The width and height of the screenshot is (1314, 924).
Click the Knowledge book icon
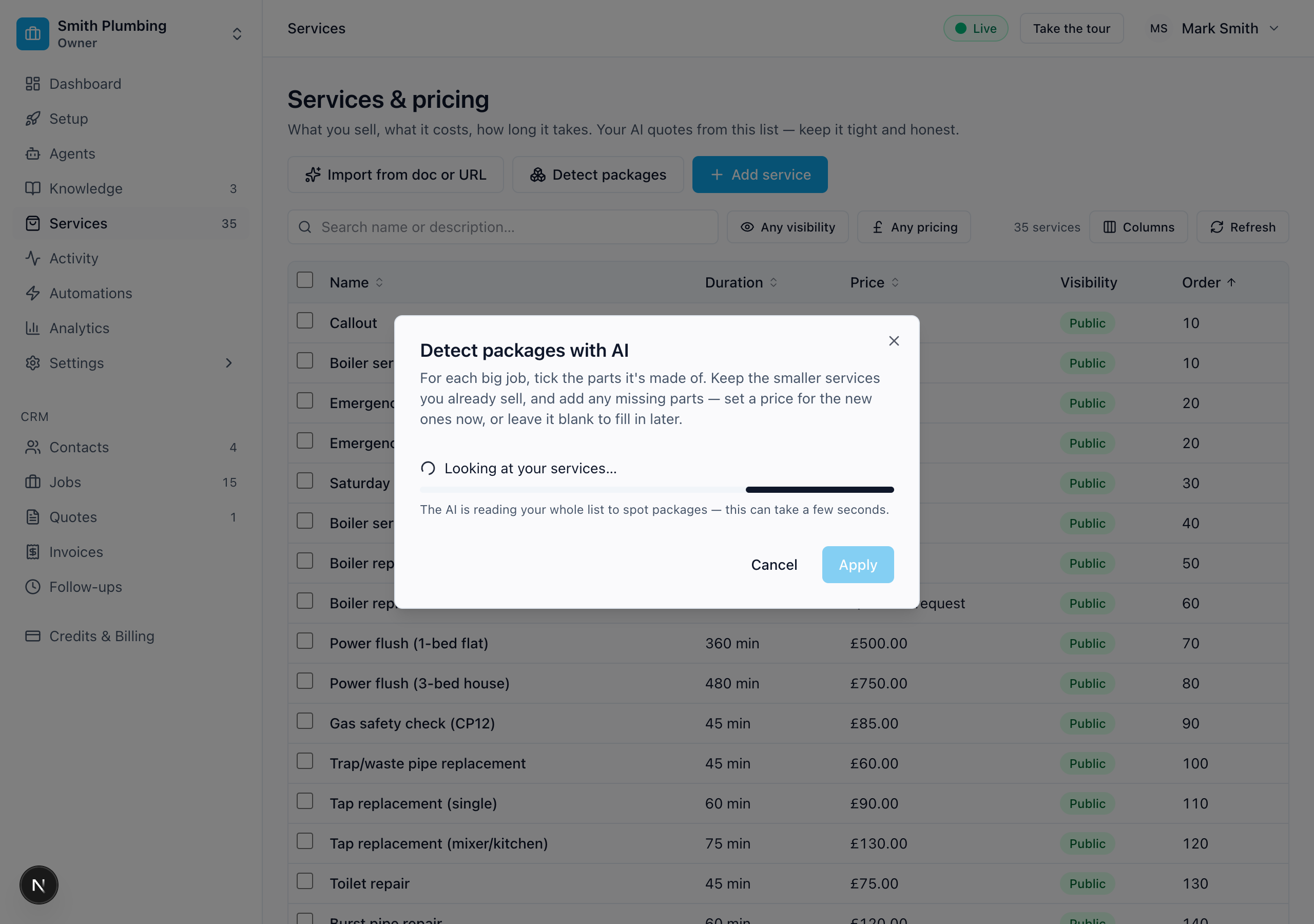coord(33,188)
